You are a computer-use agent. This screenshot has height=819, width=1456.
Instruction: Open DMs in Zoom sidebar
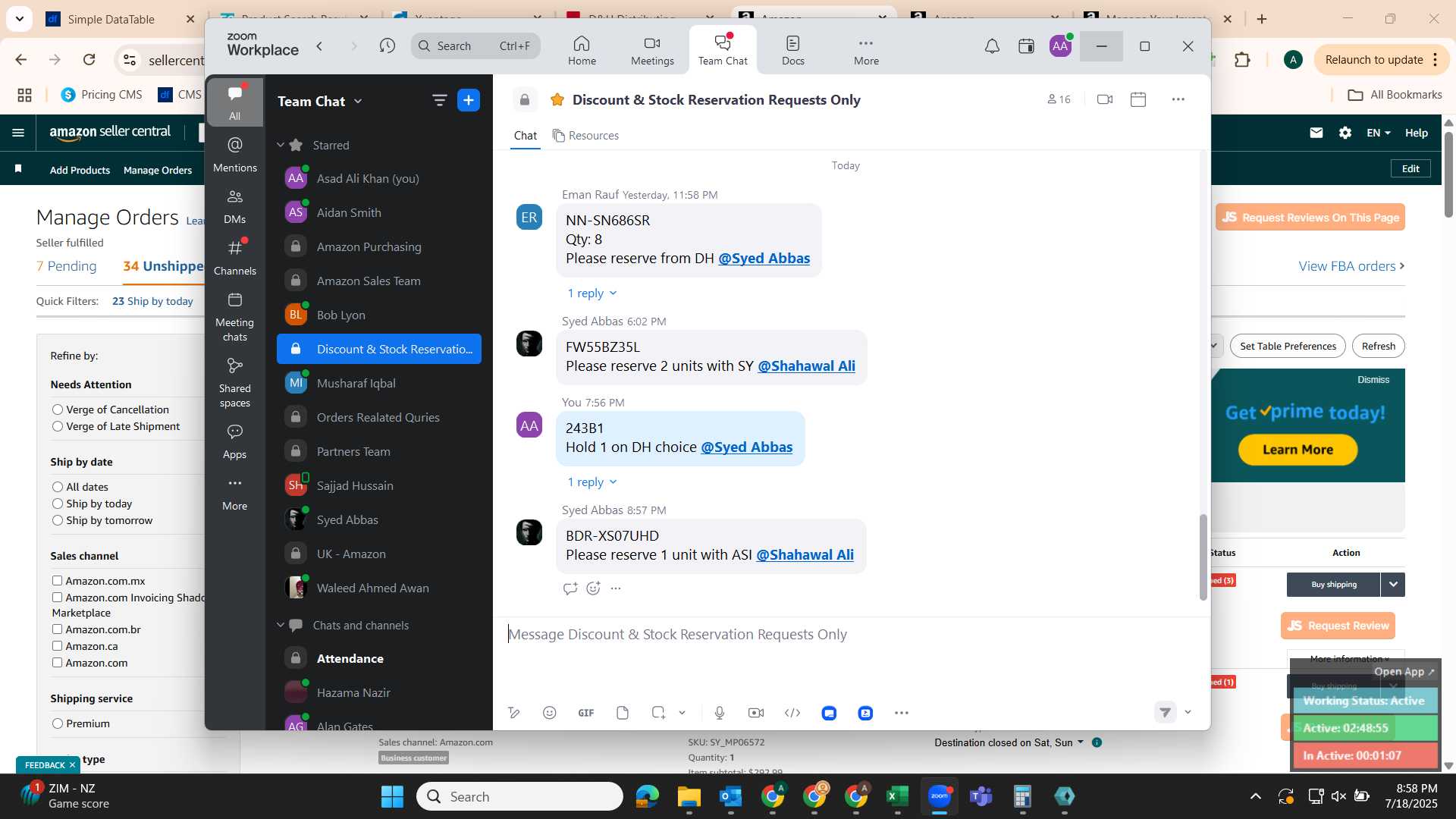click(x=235, y=206)
